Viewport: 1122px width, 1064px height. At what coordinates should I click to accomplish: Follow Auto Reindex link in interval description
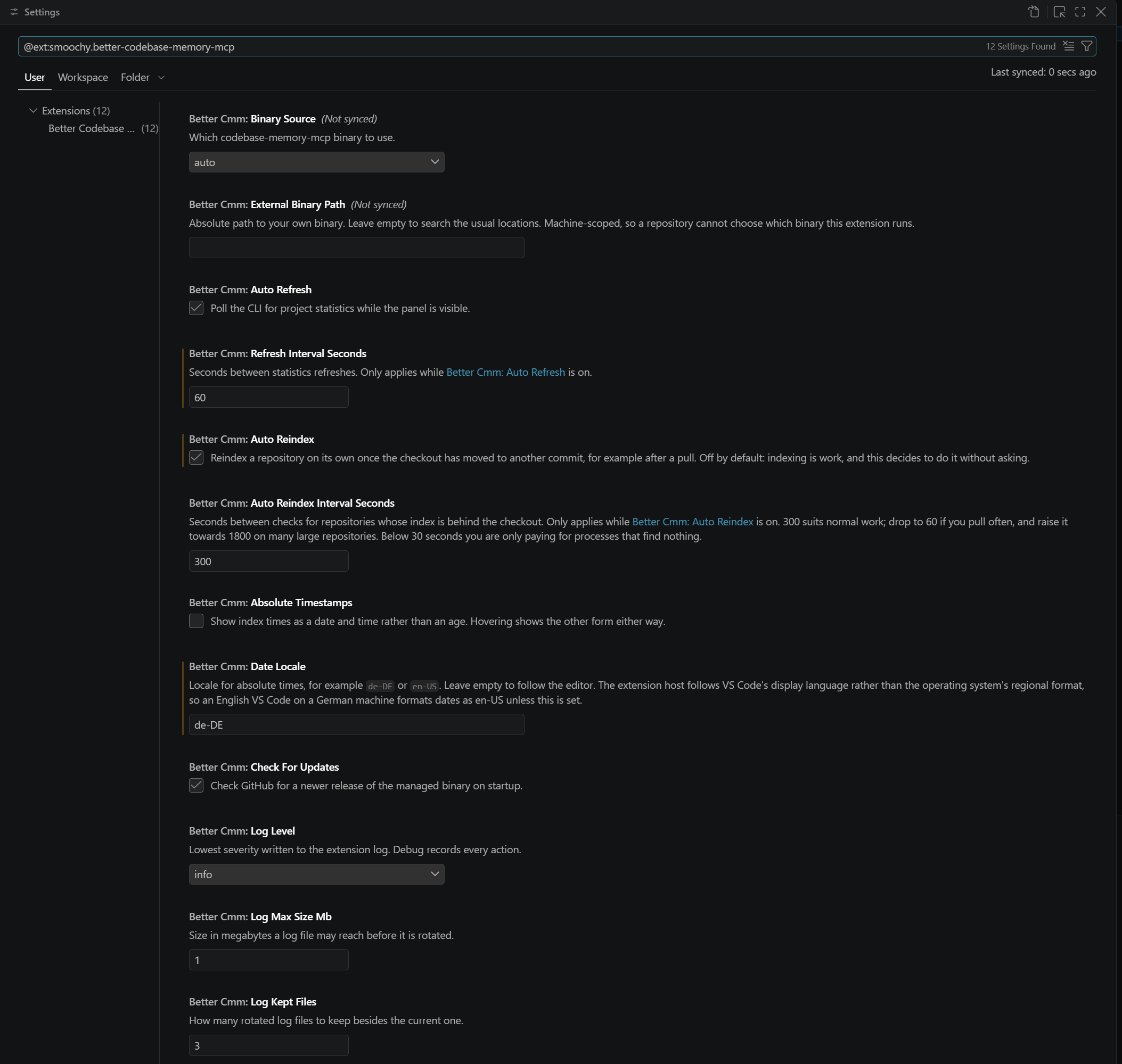coord(692,522)
